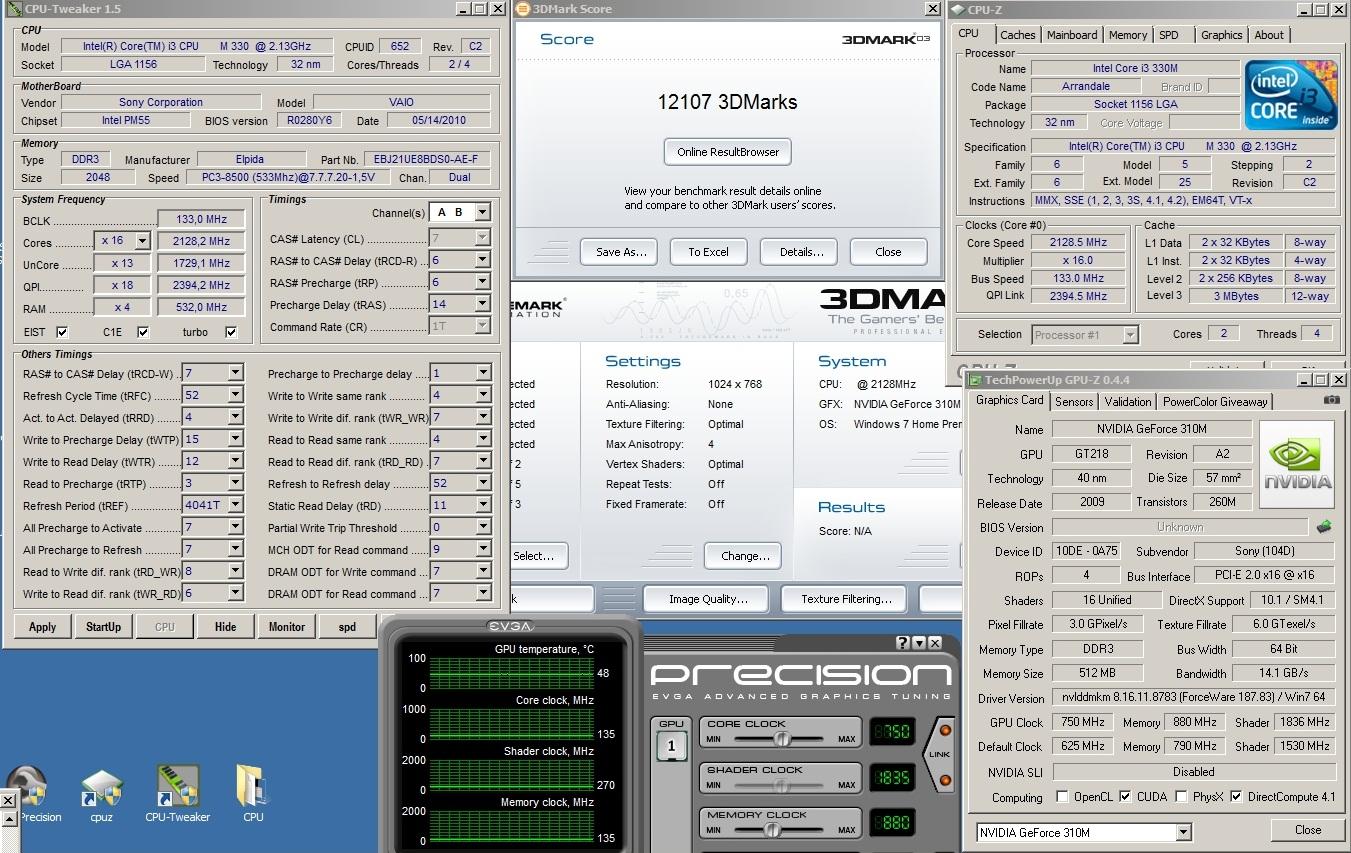The image size is (1351, 853).
Task: Switch to the Caches tab in CPU-Z
Action: (1017, 35)
